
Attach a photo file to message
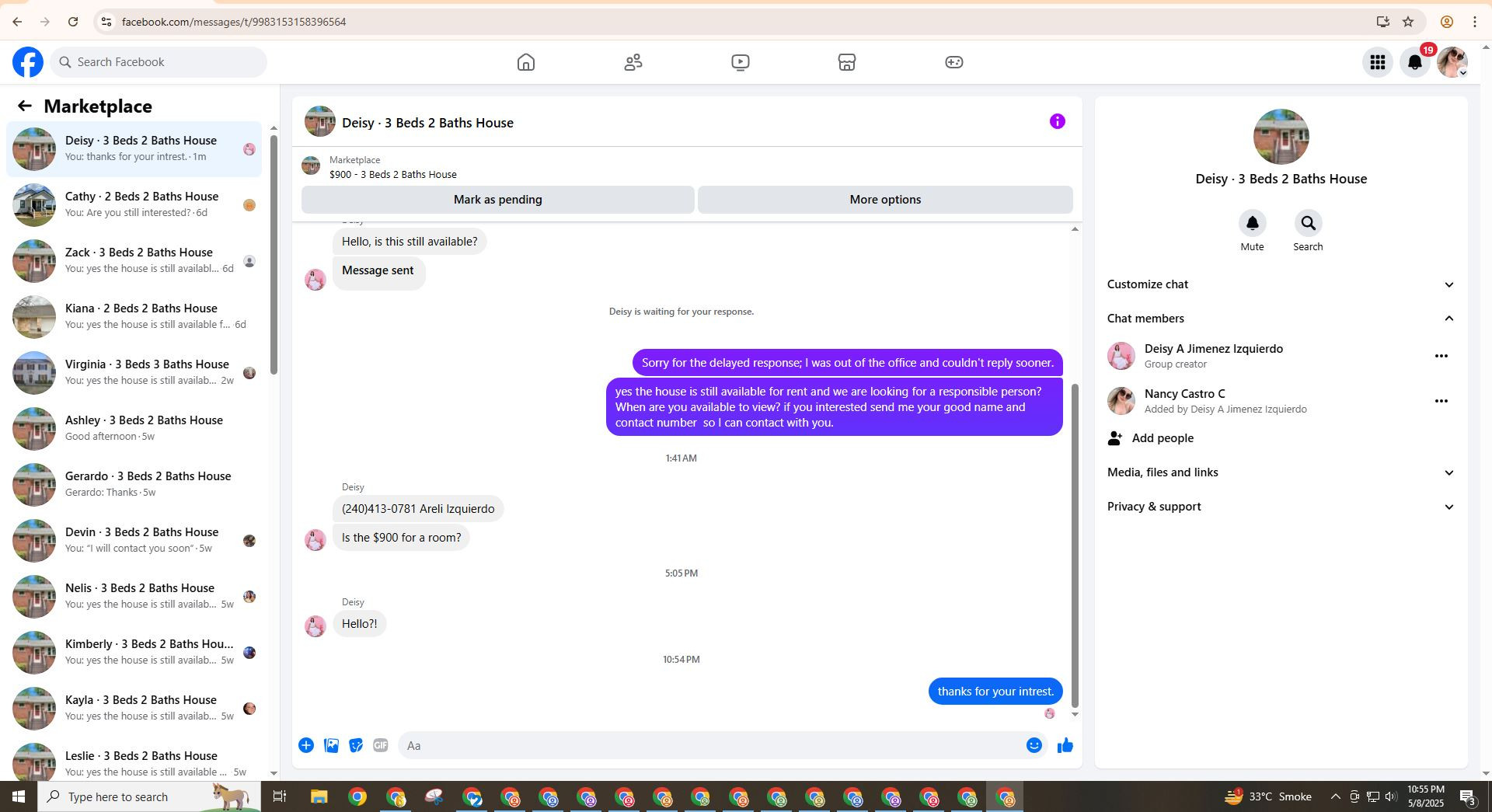(x=331, y=746)
